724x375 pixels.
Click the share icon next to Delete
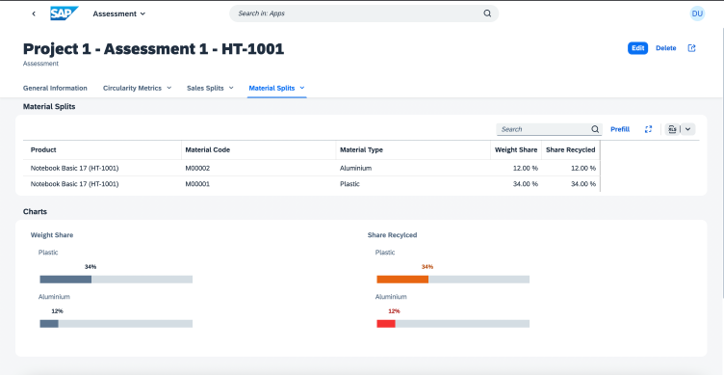click(x=692, y=48)
